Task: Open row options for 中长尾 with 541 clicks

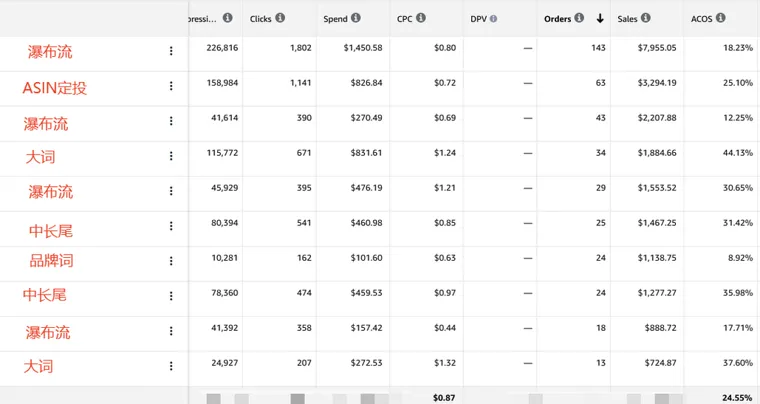Action: [x=171, y=226]
